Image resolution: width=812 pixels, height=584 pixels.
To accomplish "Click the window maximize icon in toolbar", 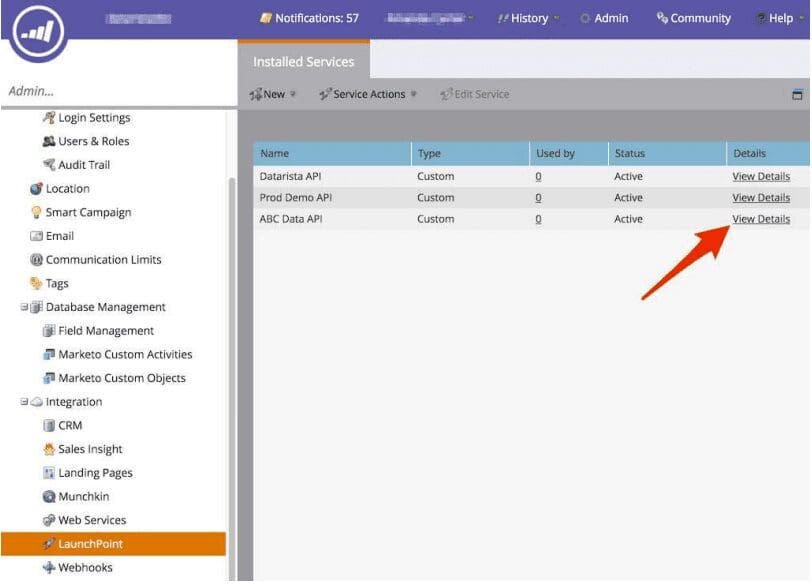I will point(798,94).
